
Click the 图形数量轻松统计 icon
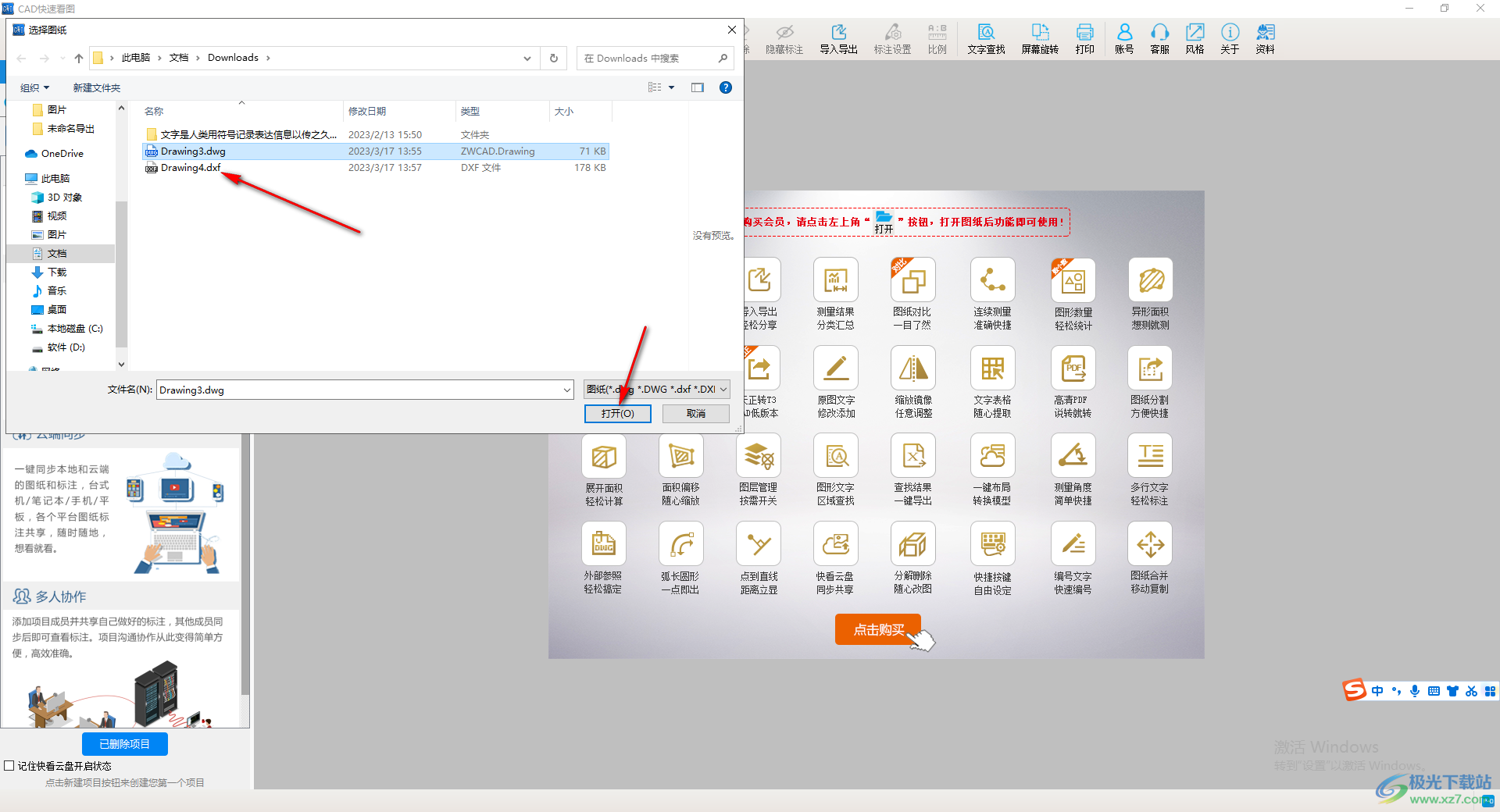1073,280
